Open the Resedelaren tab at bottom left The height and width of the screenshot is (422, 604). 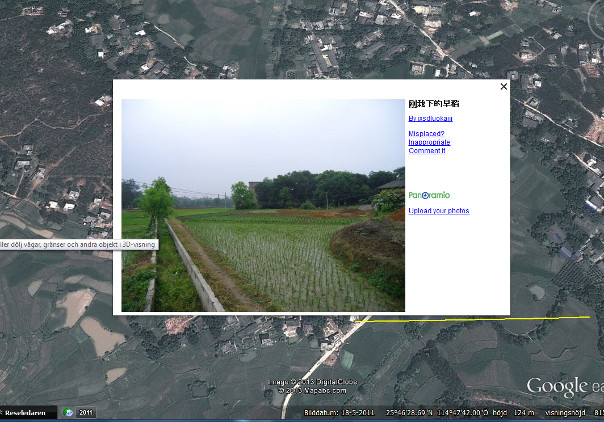pos(28,412)
